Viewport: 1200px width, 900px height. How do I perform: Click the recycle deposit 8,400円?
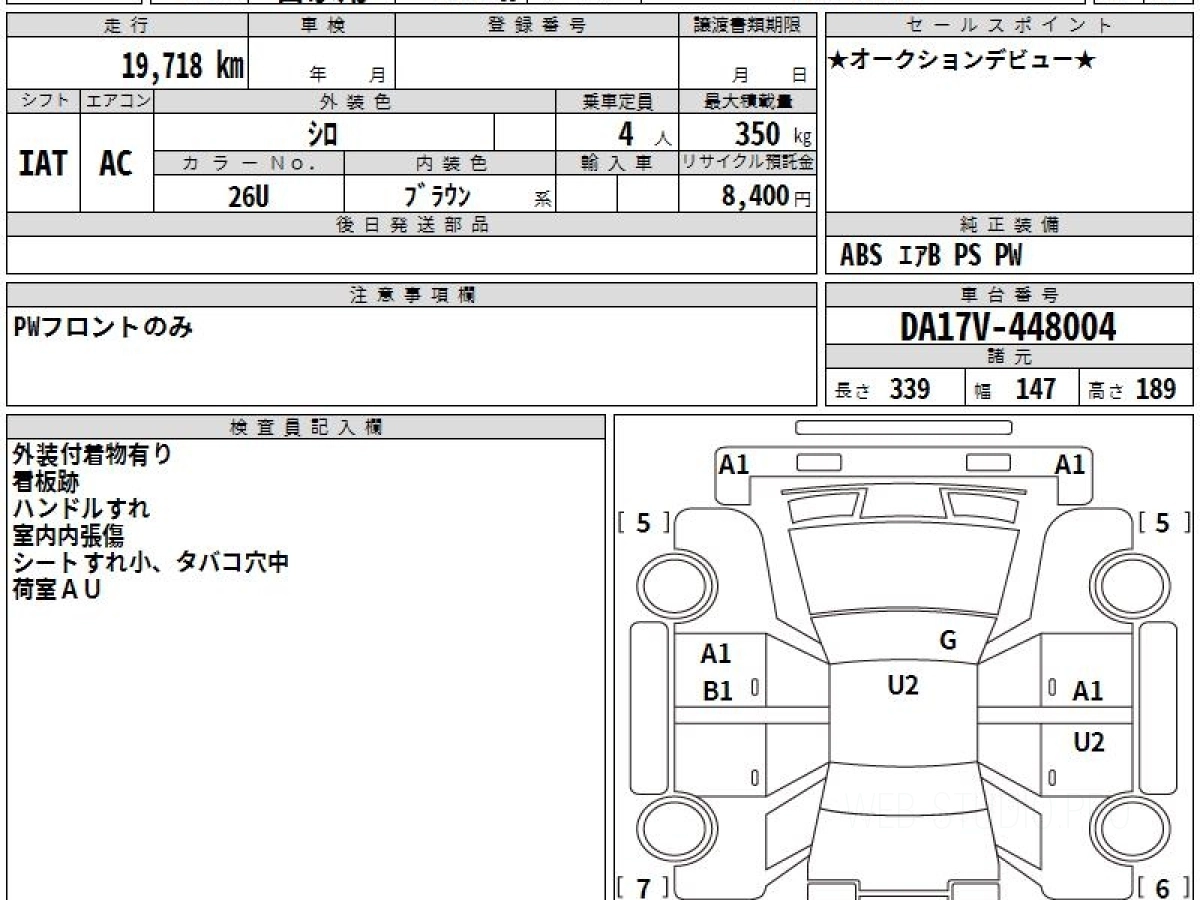click(x=766, y=196)
